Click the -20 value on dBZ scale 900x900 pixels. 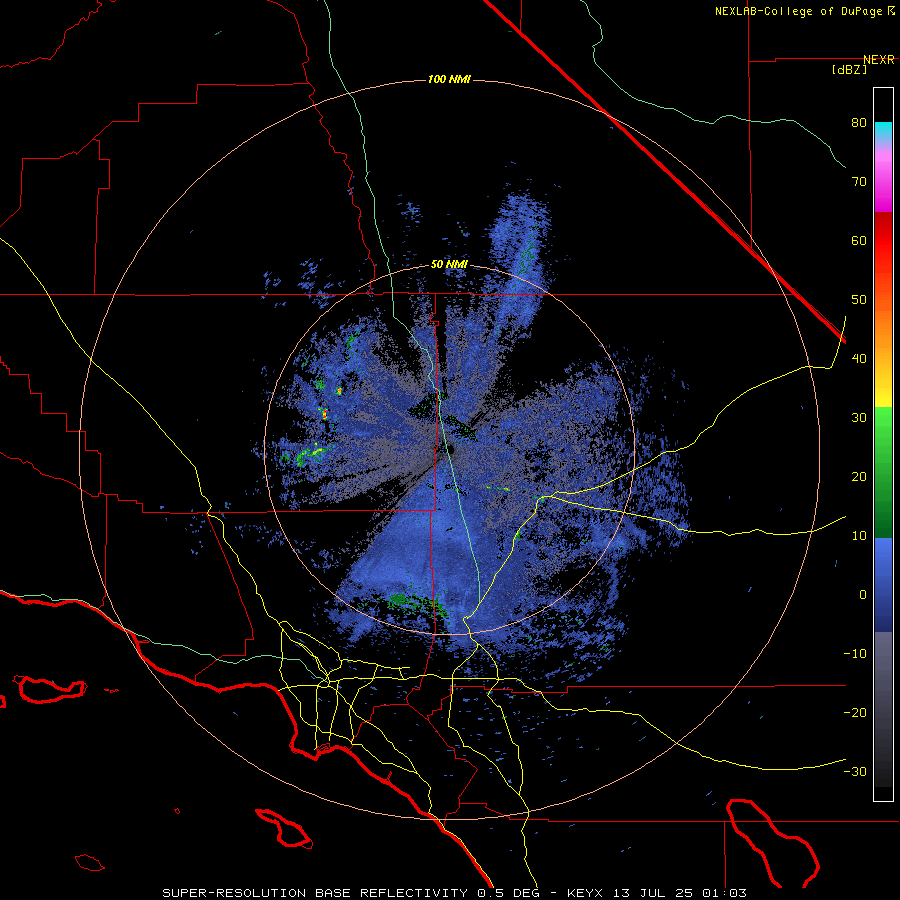855,713
